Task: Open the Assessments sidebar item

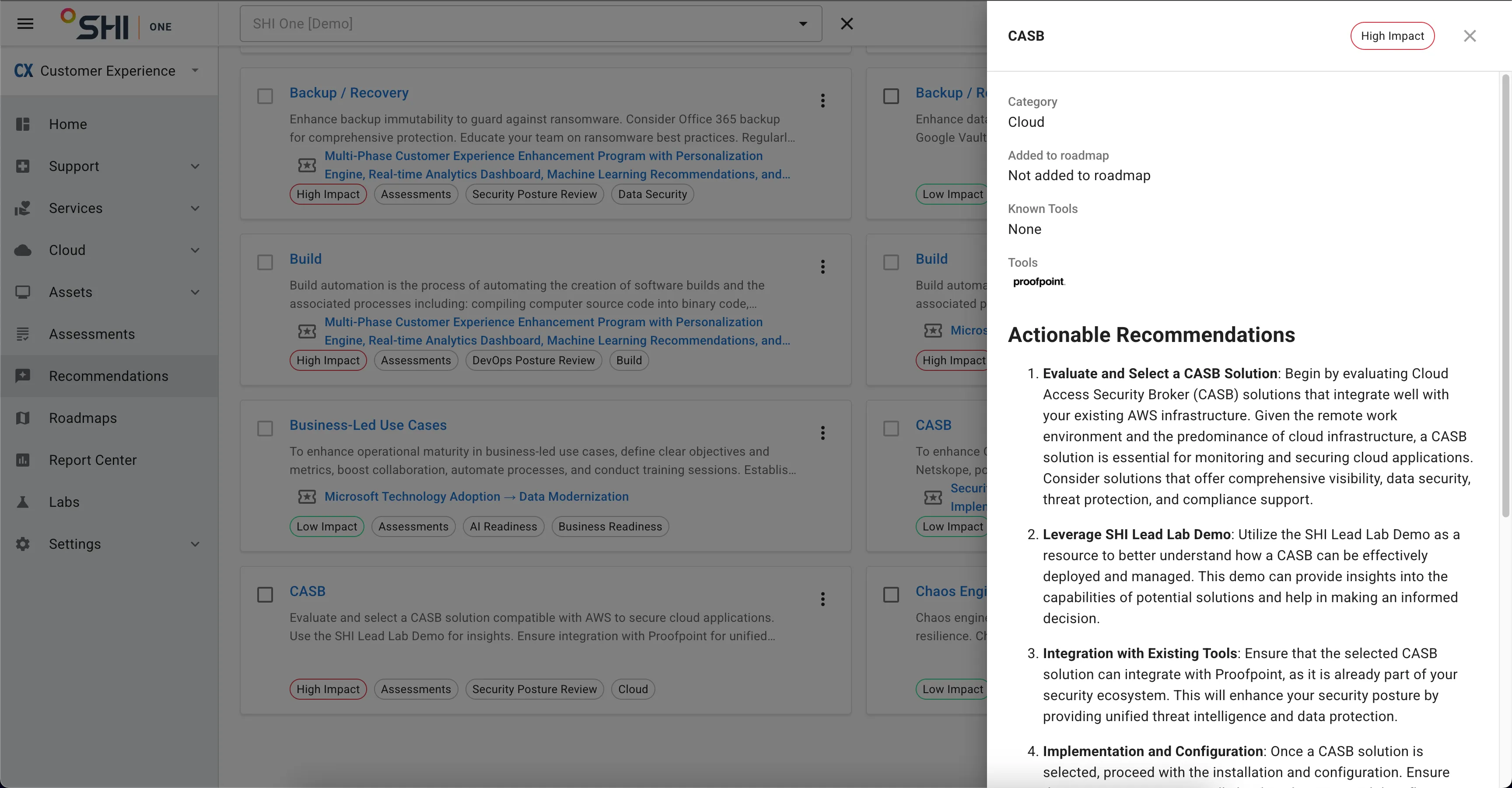Action: [x=109, y=335]
